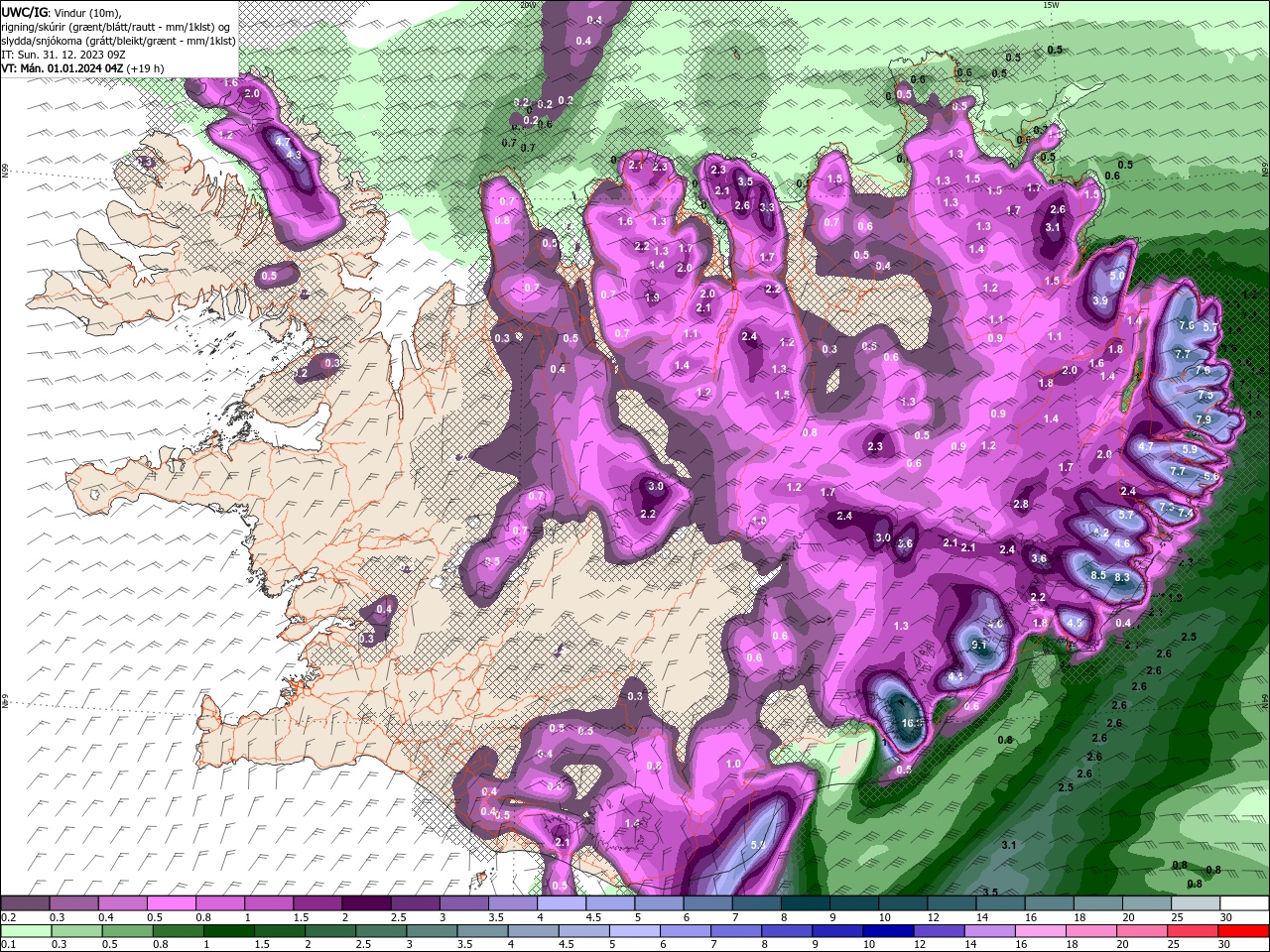Click the 9.1 precipitation value on map

[979, 645]
